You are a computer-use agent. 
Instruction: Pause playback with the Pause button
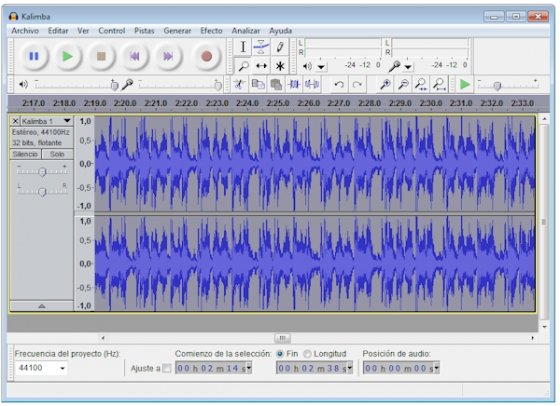pos(34,56)
